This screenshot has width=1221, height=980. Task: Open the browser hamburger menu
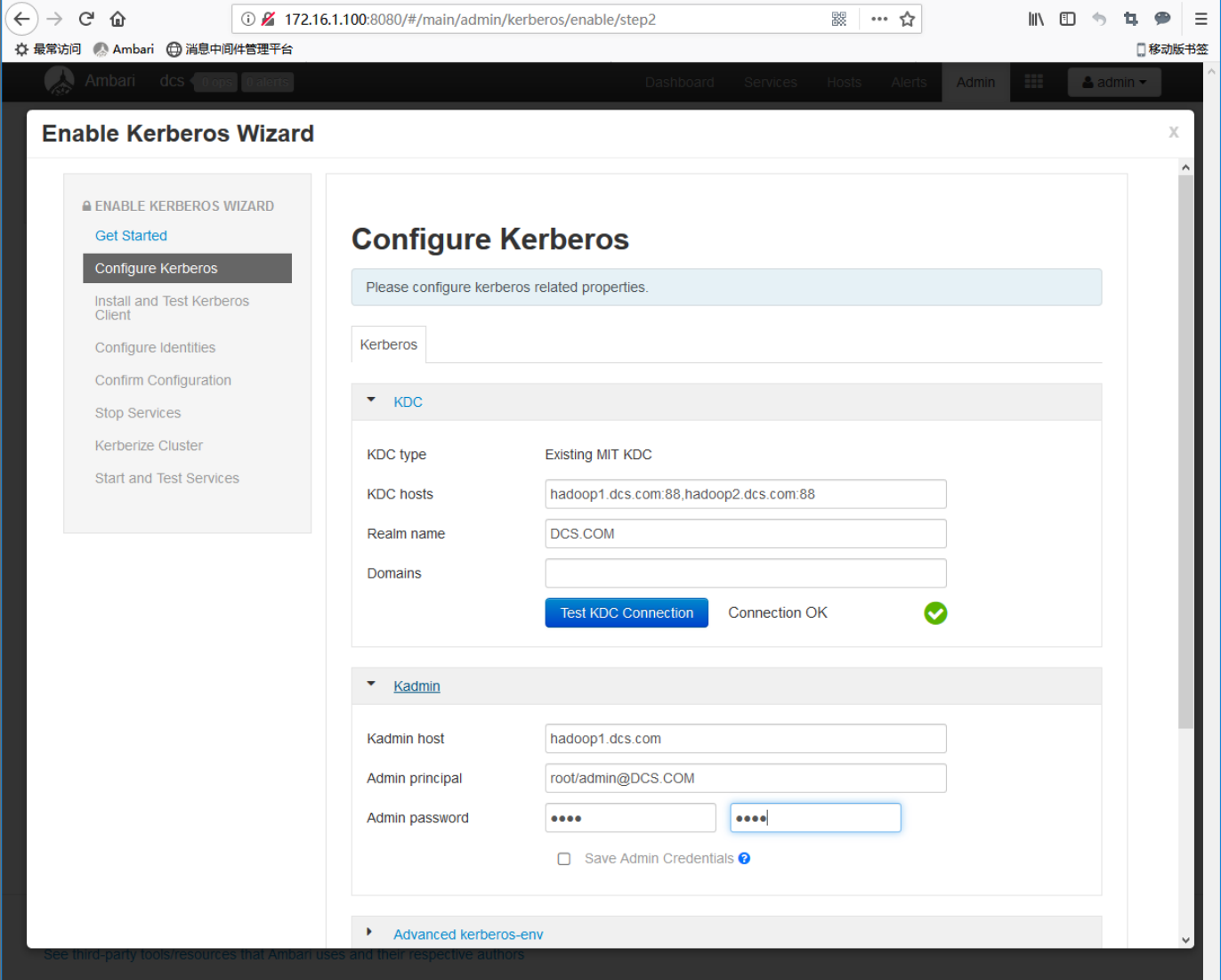(1201, 19)
